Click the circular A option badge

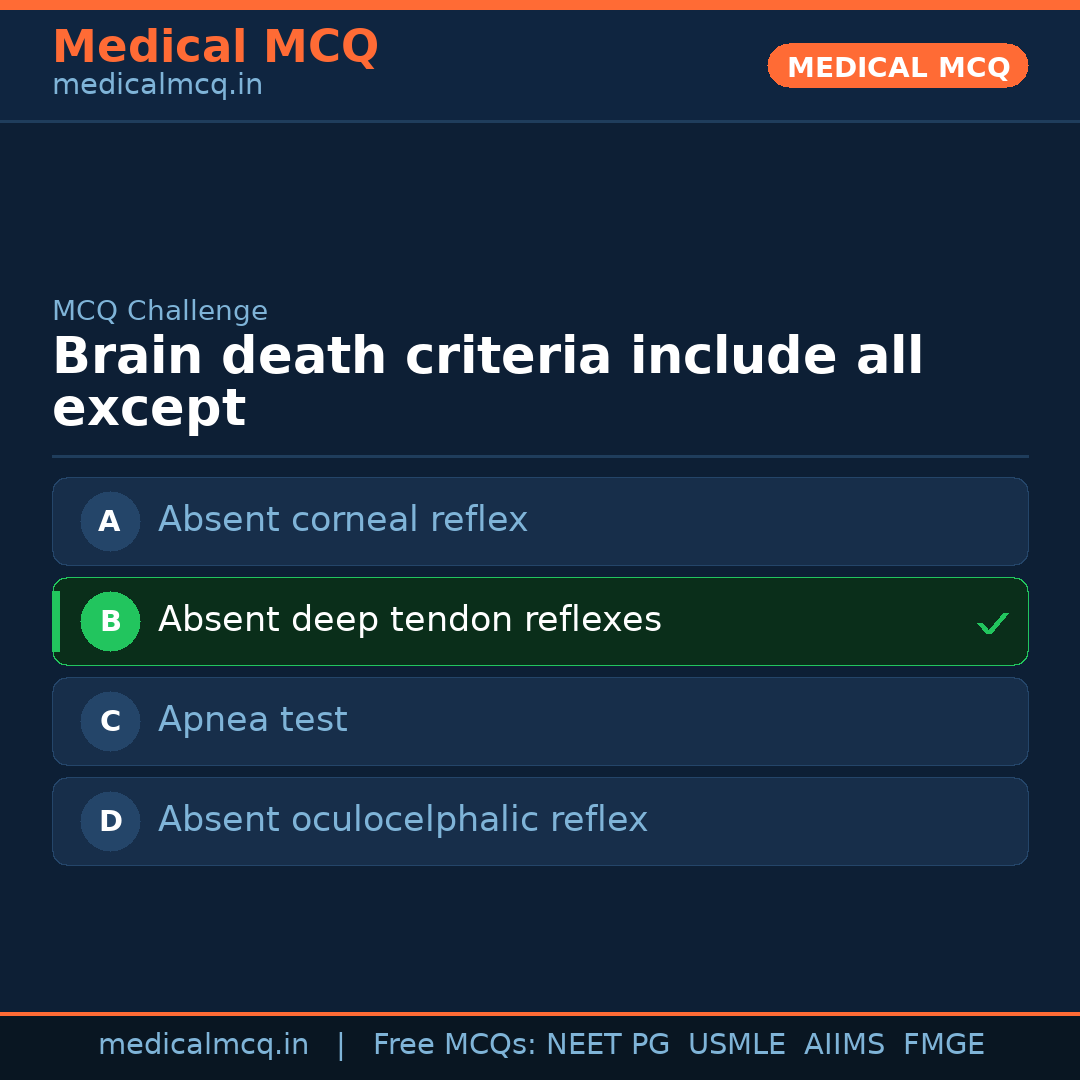(110, 521)
